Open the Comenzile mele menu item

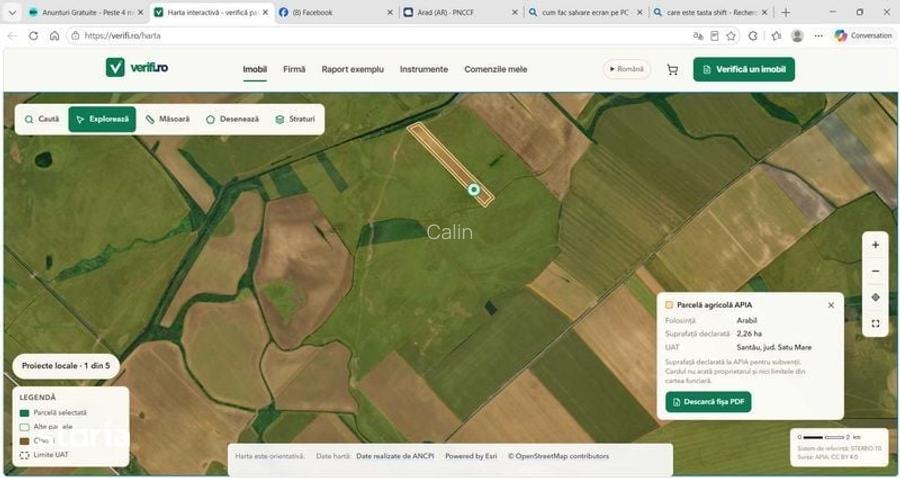[x=495, y=69]
